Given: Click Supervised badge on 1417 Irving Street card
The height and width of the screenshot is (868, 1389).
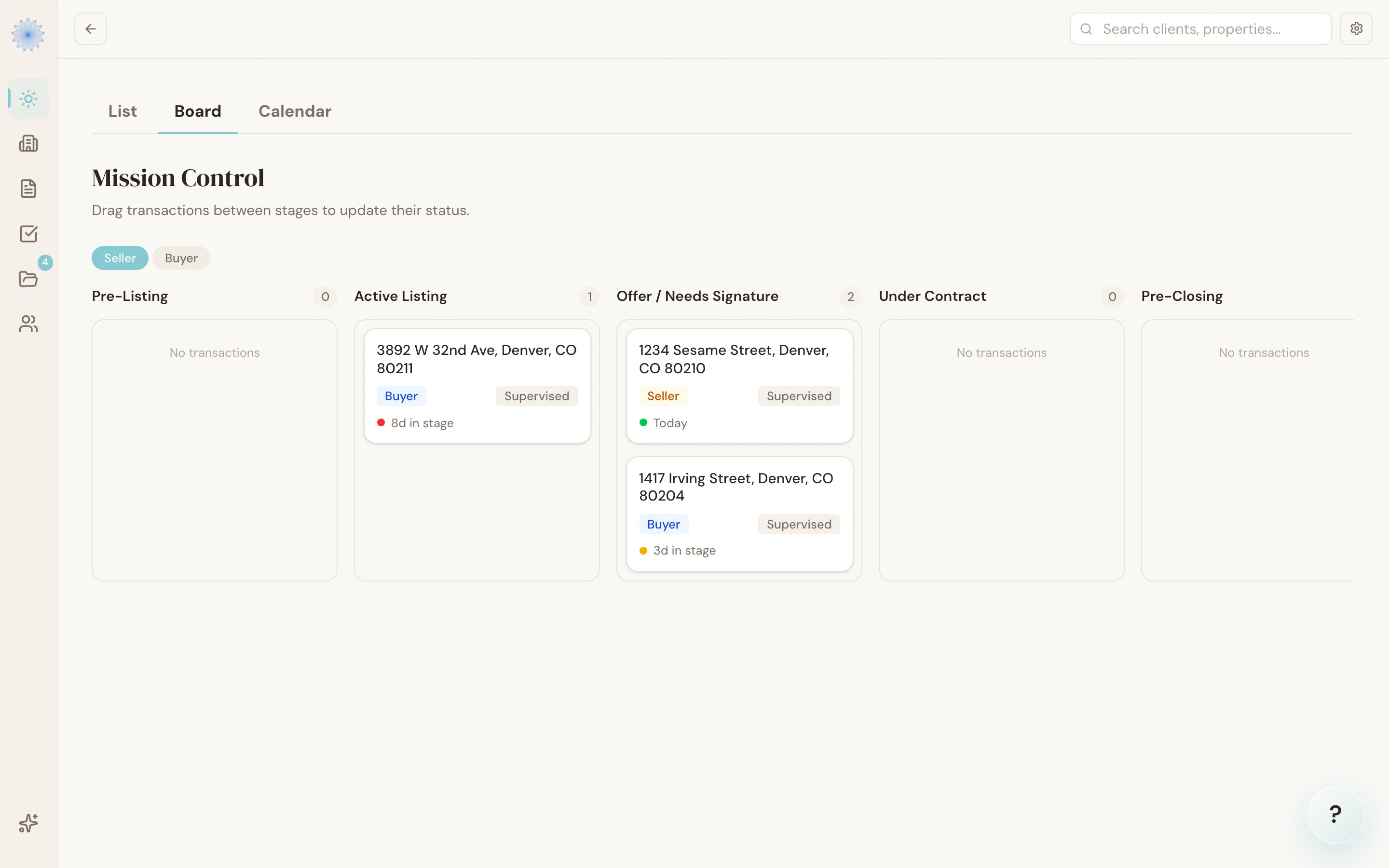Looking at the screenshot, I should click(799, 524).
